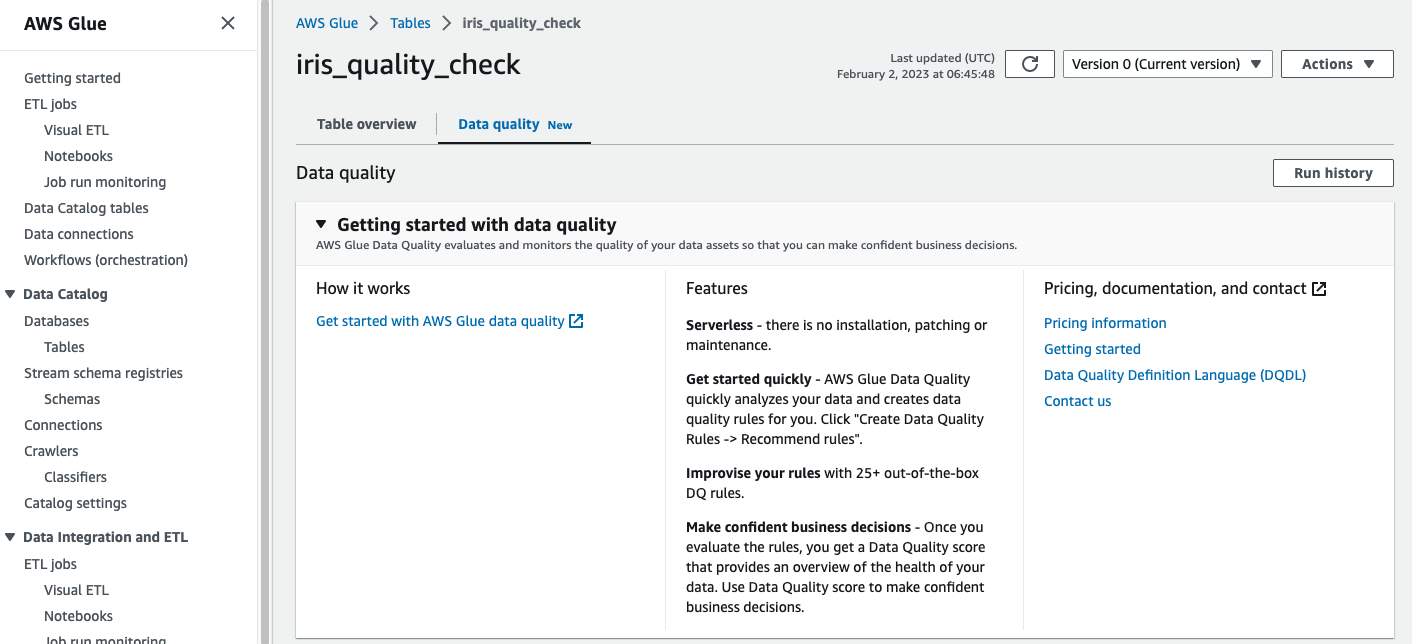Refresh the iris_quality_check table view
The image size is (1412, 644).
click(x=1029, y=63)
